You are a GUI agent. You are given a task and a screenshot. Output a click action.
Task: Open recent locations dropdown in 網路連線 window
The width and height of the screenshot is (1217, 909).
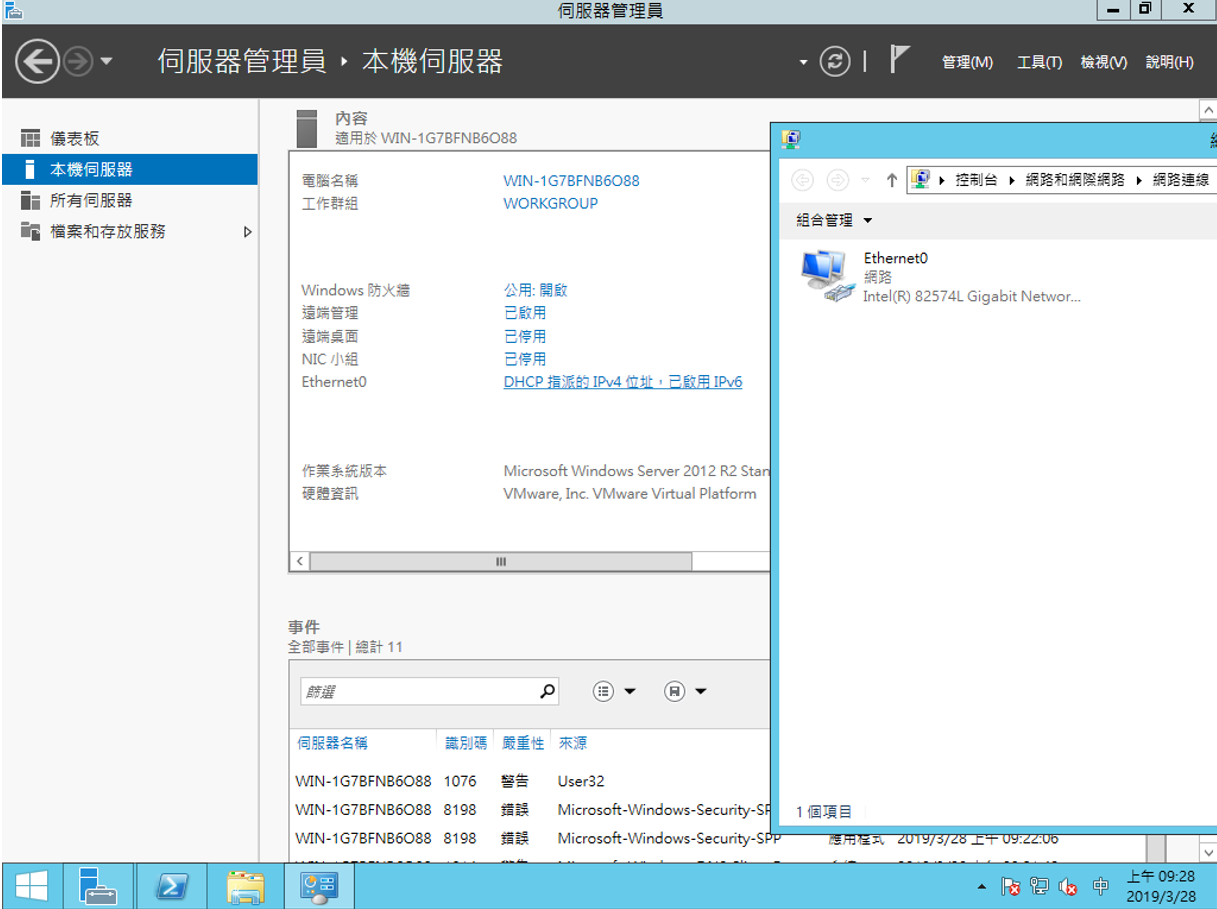866,180
